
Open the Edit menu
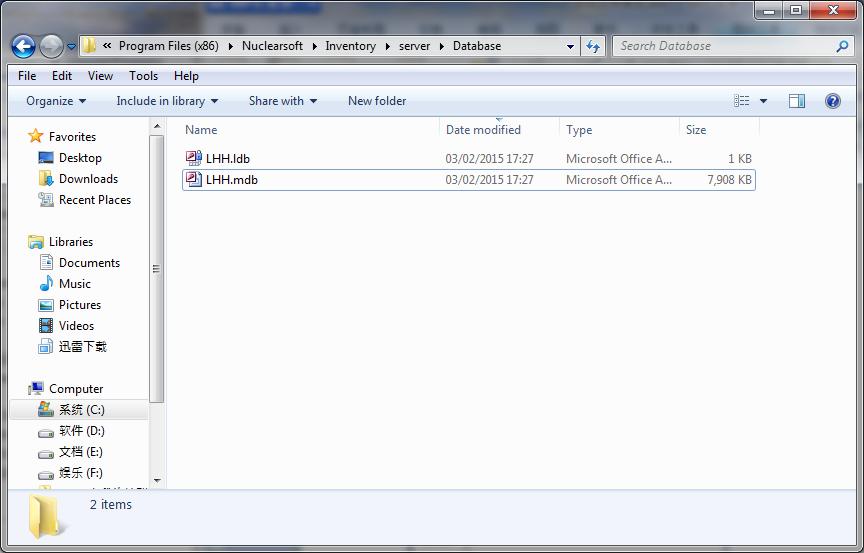coord(62,76)
